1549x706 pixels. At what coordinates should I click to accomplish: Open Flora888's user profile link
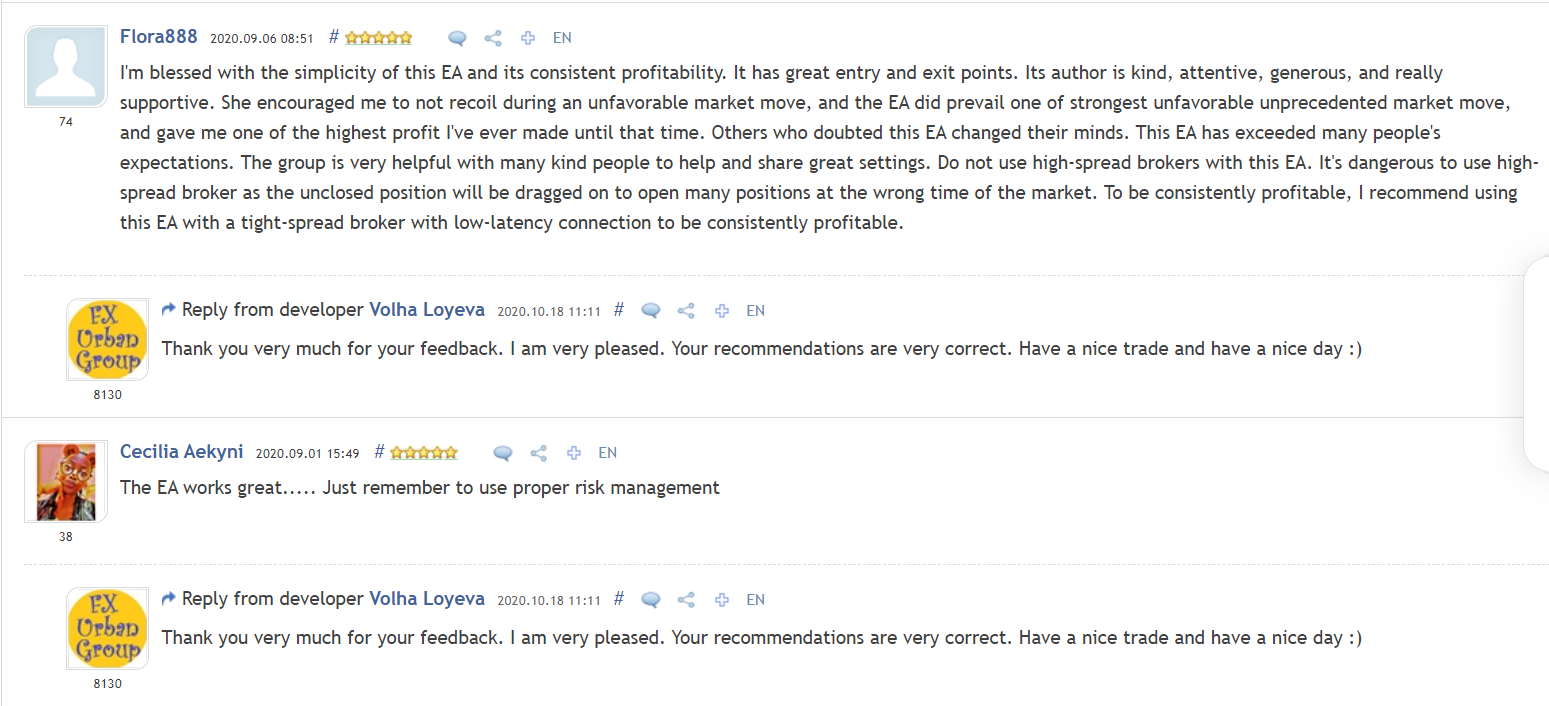point(158,38)
